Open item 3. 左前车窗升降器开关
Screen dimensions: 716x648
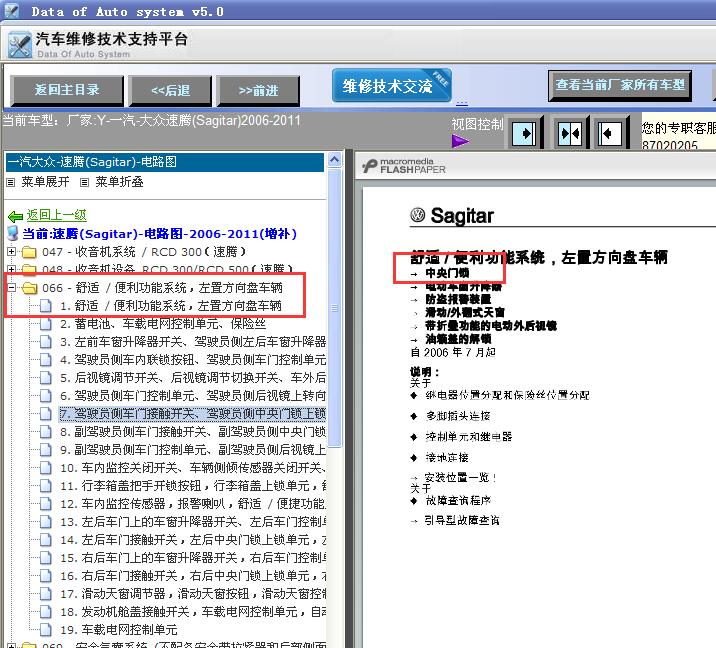click(x=193, y=342)
